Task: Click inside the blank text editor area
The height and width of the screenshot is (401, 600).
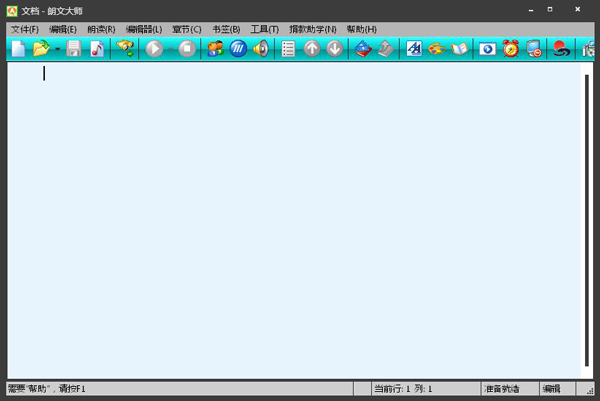Action: (x=294, y=220)
